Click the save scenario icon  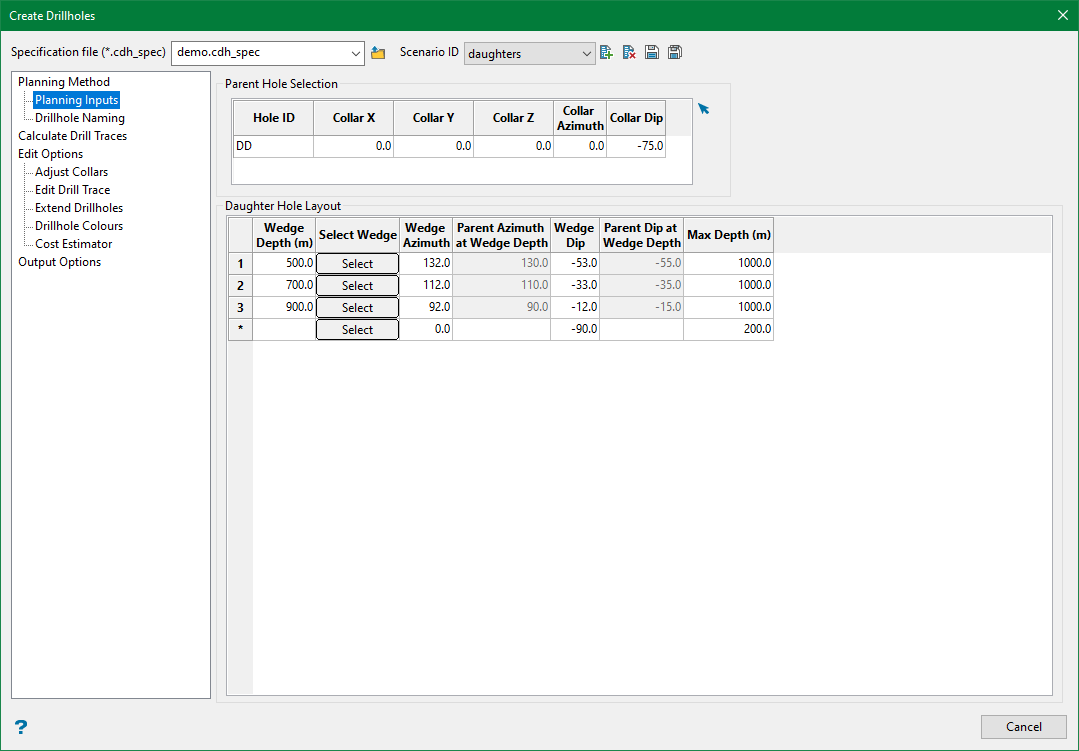tap(652, 53)
